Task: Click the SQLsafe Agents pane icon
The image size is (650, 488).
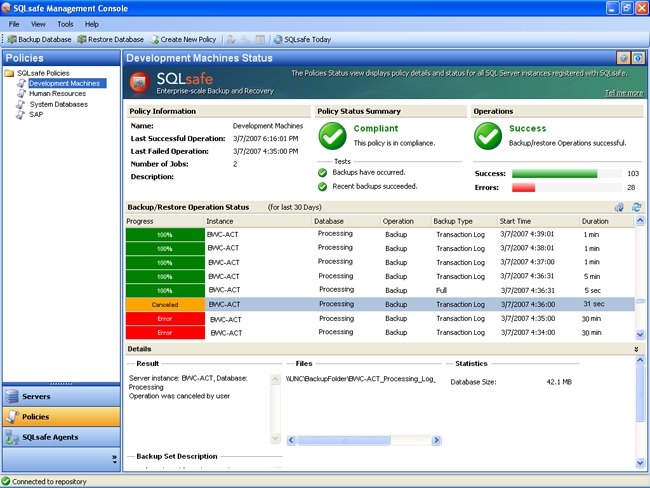Action: click(x=12, y=437)
